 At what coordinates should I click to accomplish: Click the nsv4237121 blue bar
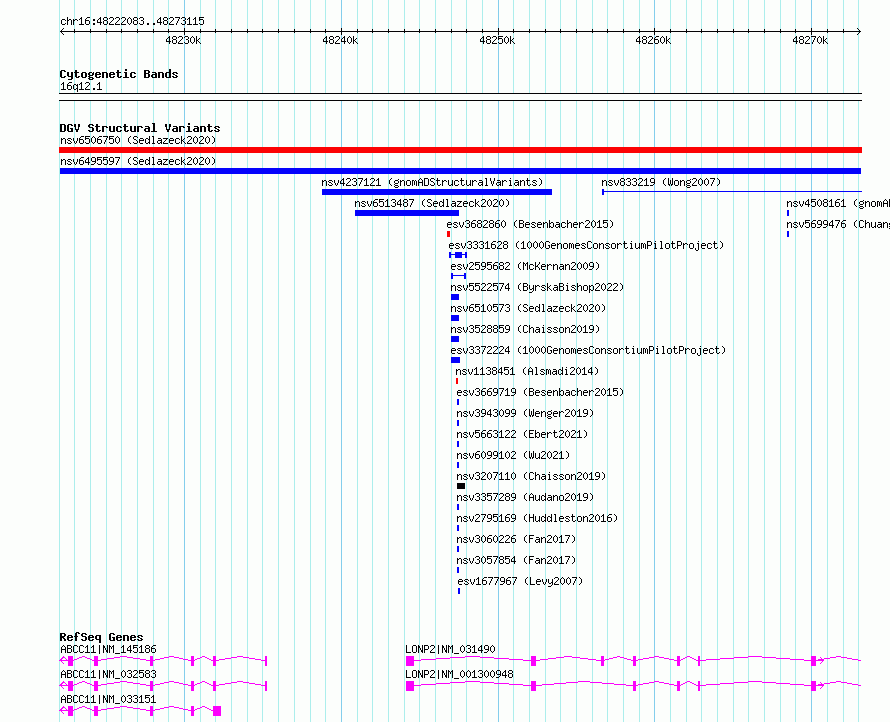(x=436, y=192)
